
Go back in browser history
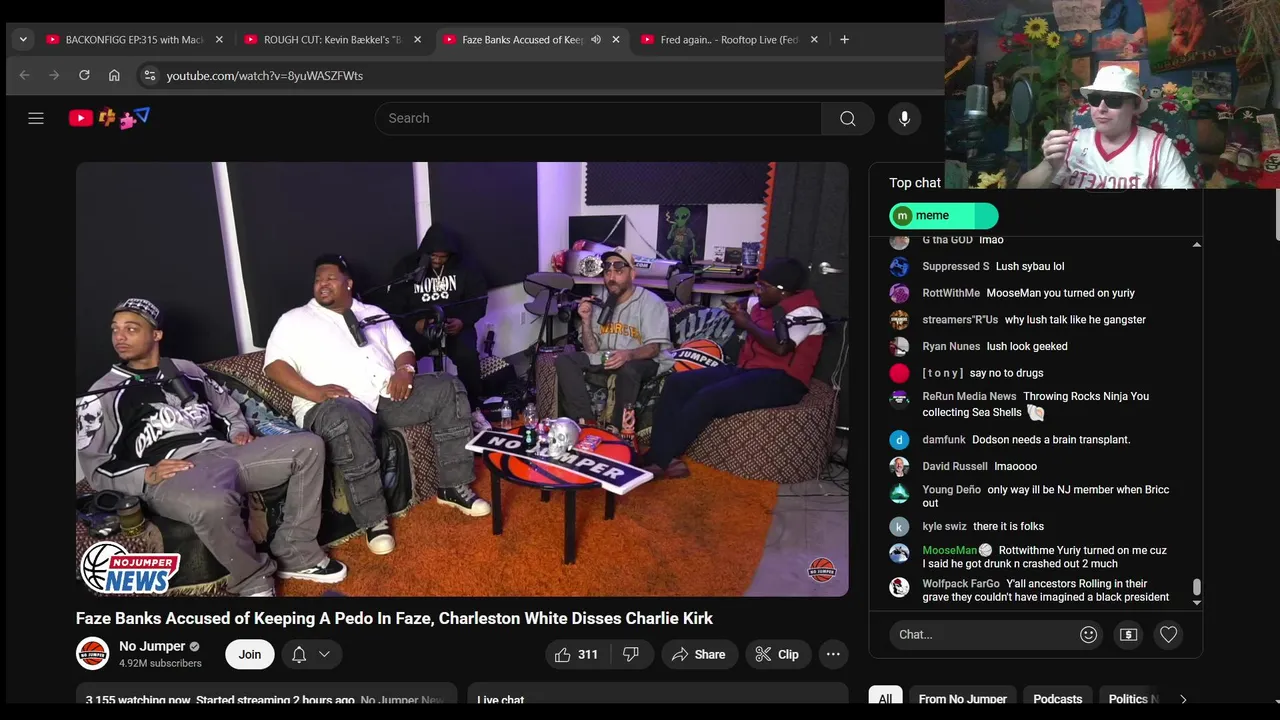(24, 75)
